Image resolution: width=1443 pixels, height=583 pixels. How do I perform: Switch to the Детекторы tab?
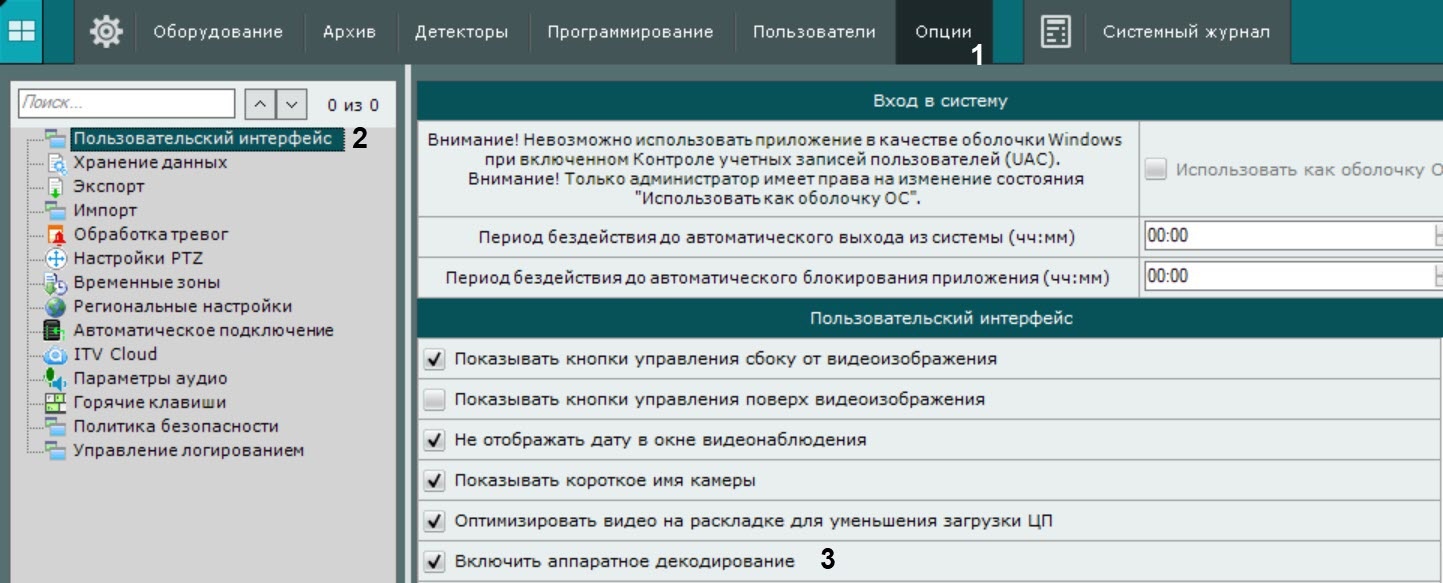[x=461, y=32]
